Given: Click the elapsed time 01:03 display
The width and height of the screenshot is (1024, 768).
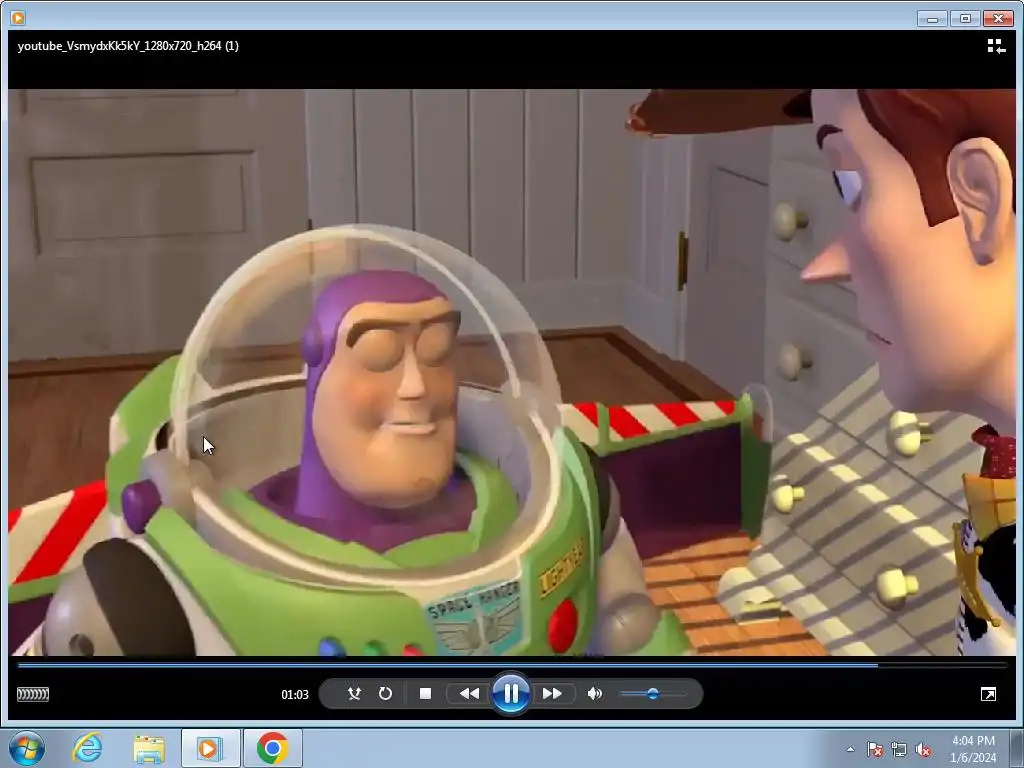Looking at the screenshot, I should pos(295,694).
